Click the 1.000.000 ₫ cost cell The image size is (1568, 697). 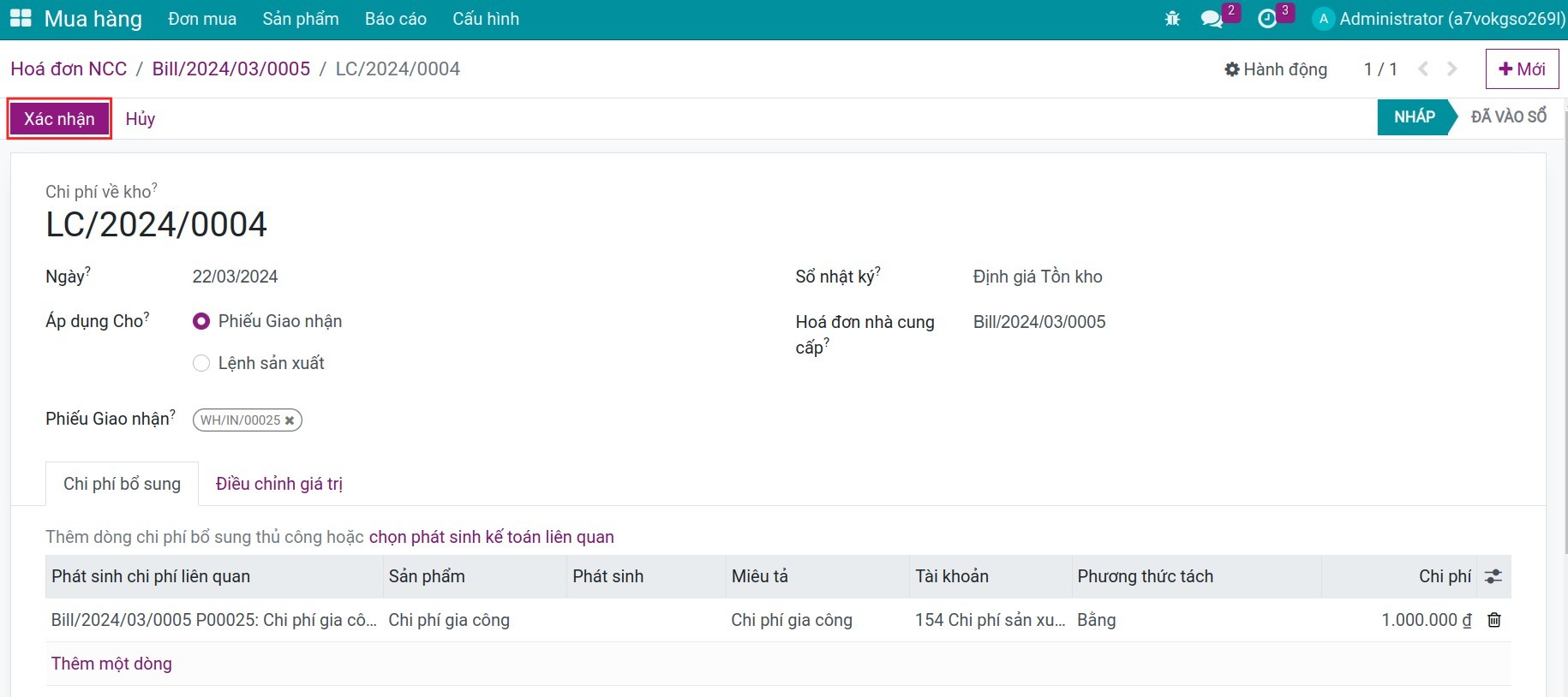point(1401,620)
